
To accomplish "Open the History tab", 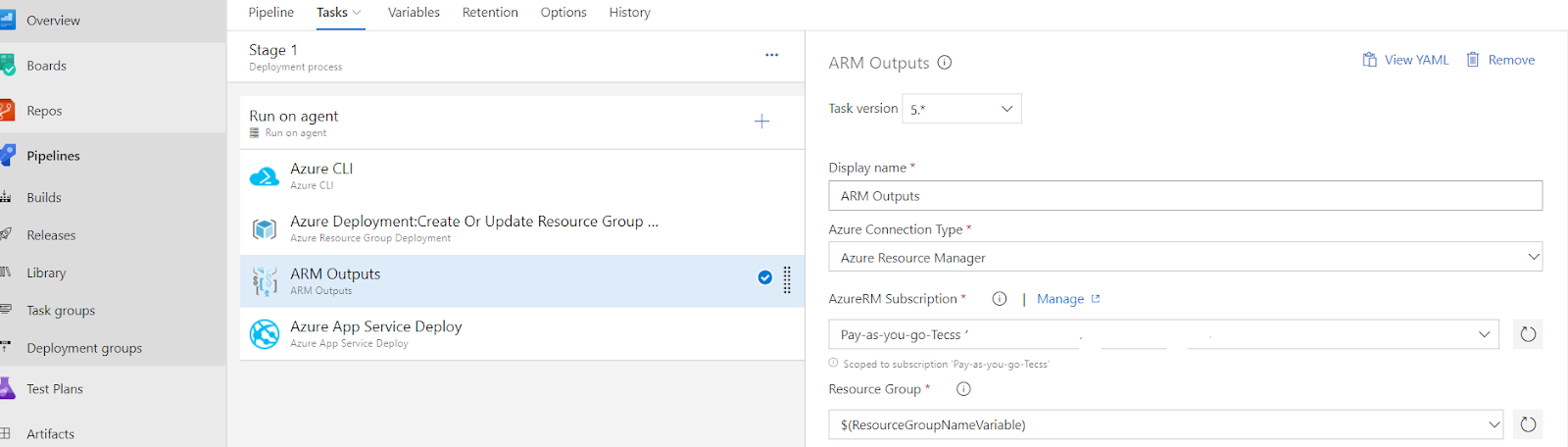I will click(x=629, y=13).
